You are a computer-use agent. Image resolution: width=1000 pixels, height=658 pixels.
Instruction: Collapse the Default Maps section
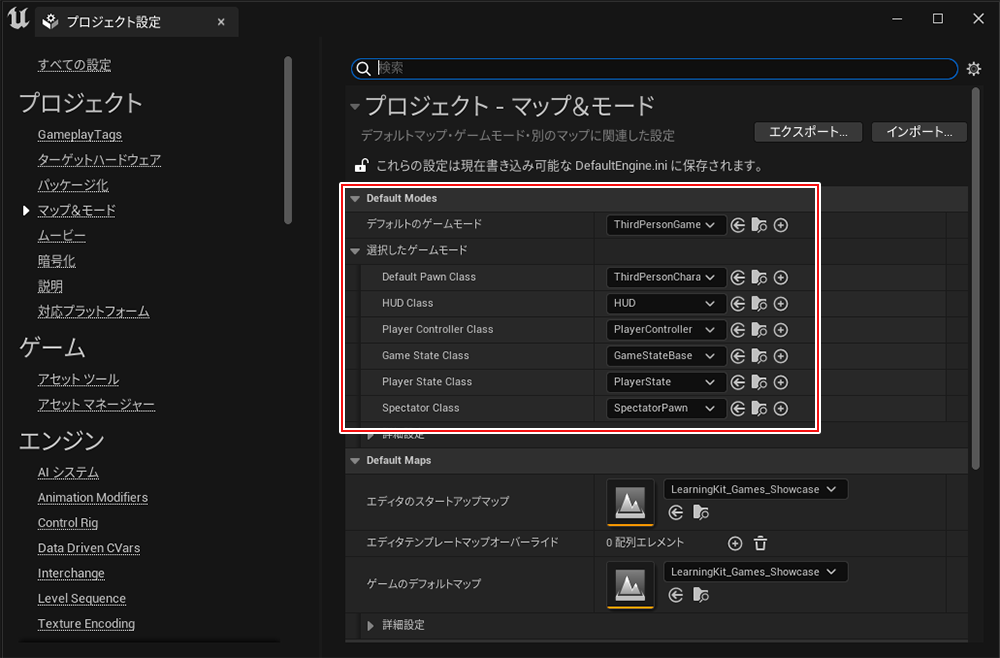(355, 461)
